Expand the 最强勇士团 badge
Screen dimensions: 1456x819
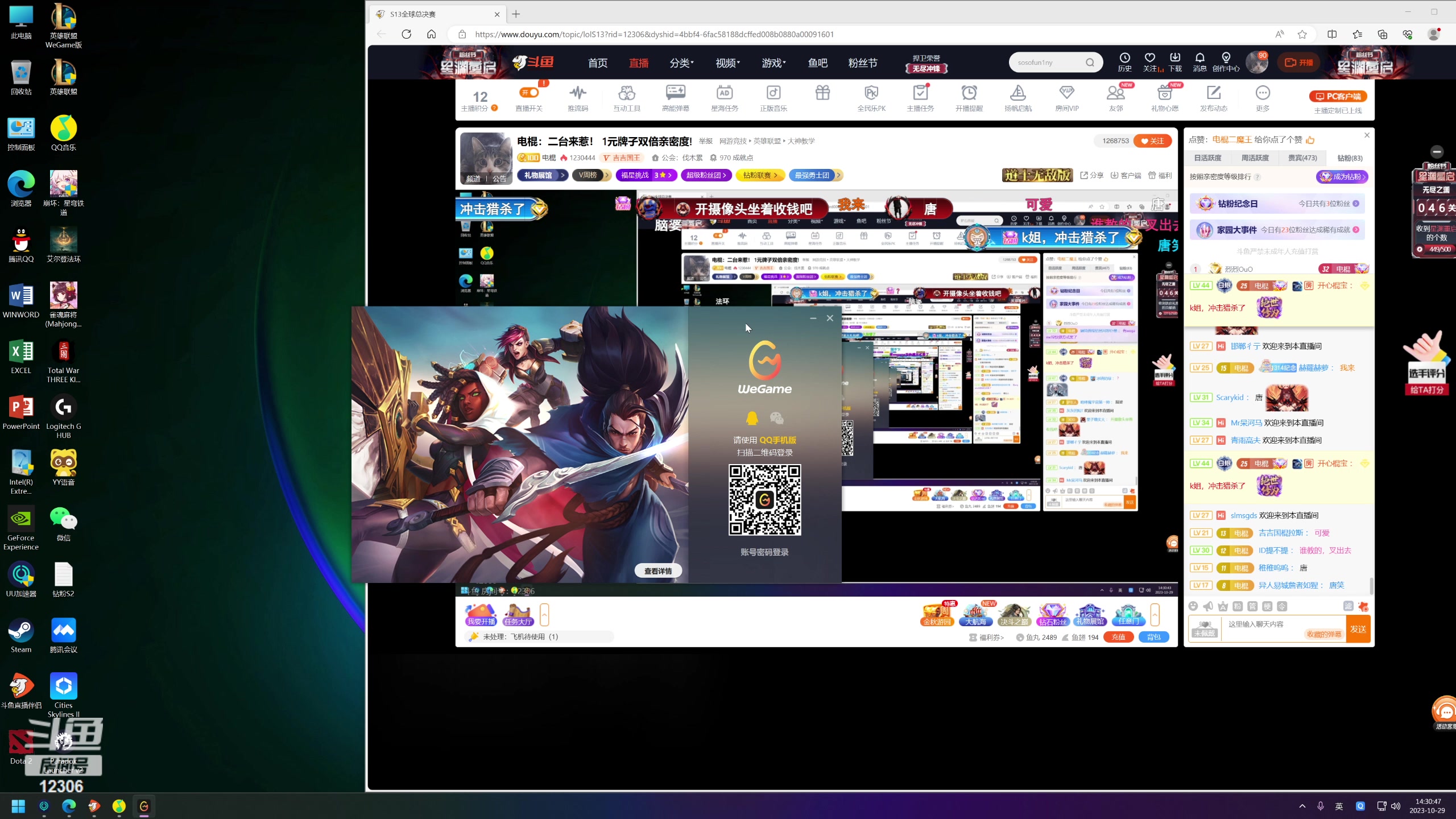[816, 175]
